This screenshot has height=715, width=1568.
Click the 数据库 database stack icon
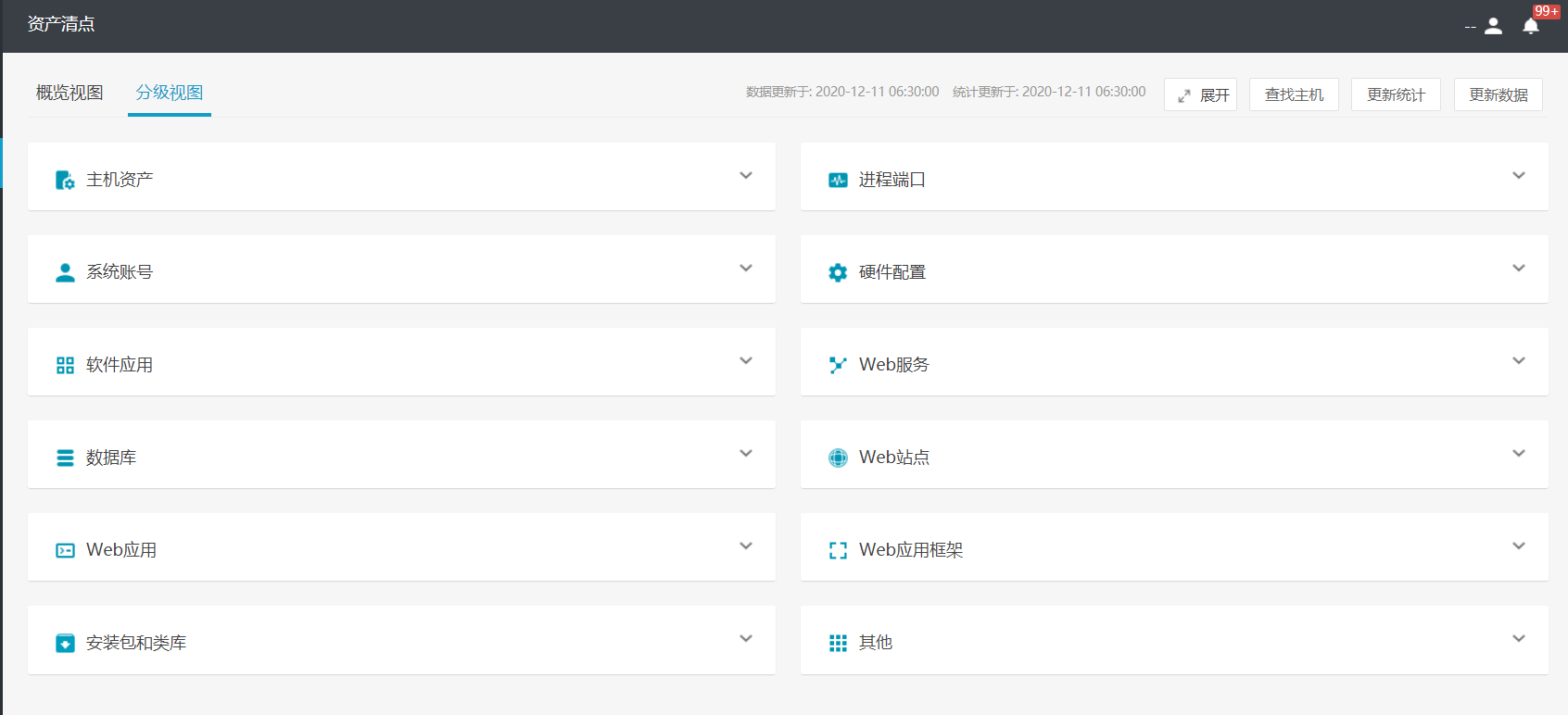[x=65, y=458]
